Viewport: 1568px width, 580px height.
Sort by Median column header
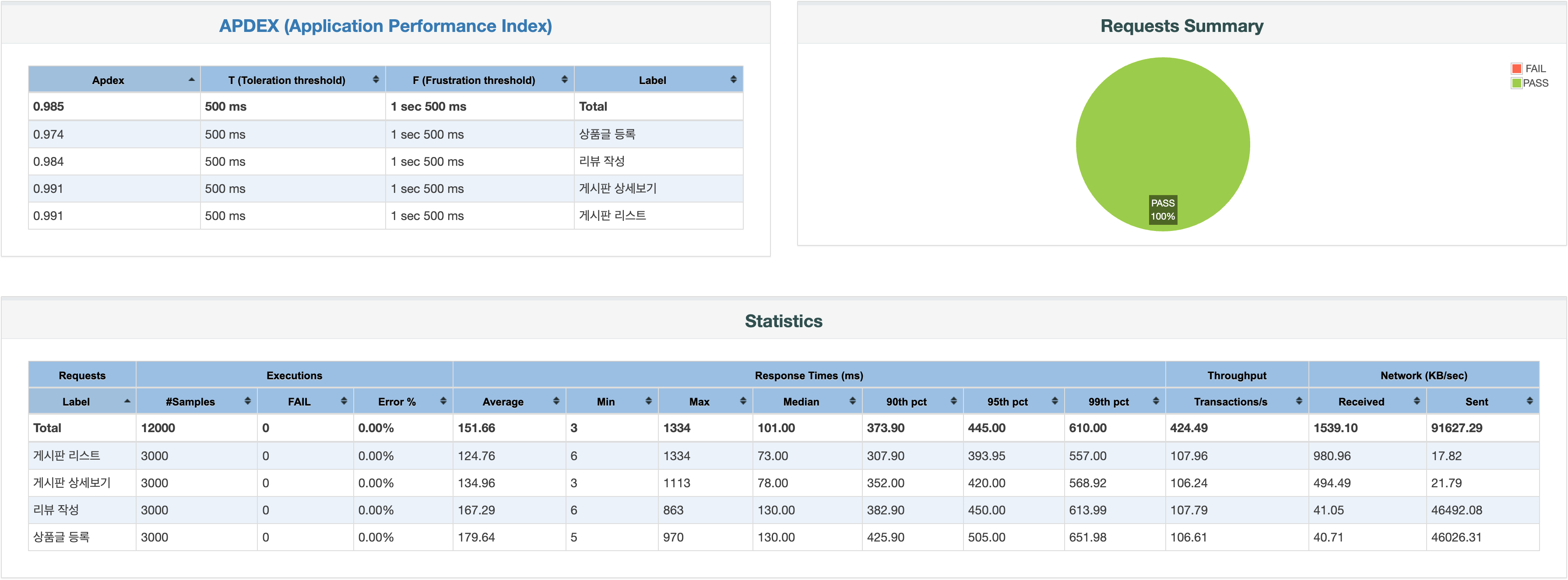pyautogui.click(x=801, y=402)
